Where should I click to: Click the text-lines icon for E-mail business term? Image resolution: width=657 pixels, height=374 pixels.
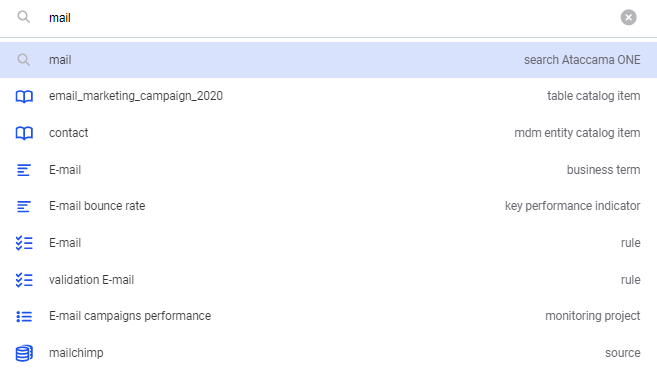pyautogui.click(x=23, y=170)
